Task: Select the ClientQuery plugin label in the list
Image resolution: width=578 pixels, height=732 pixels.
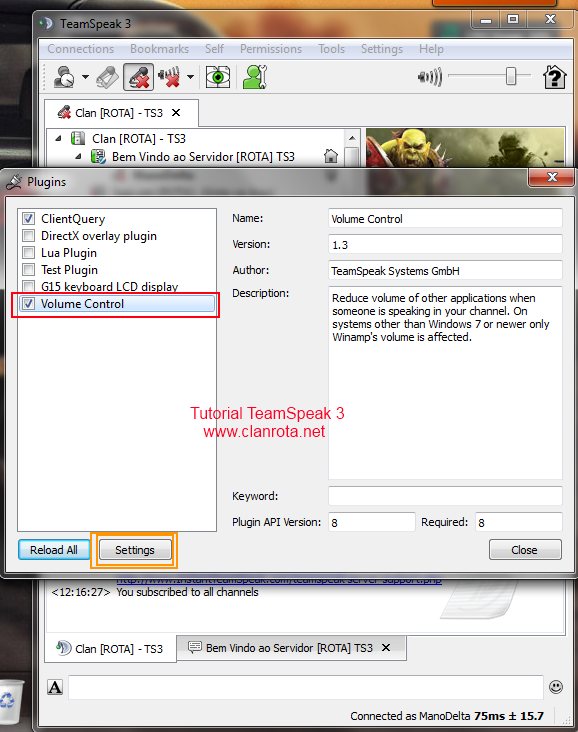Action: click(x=73, y=219)
